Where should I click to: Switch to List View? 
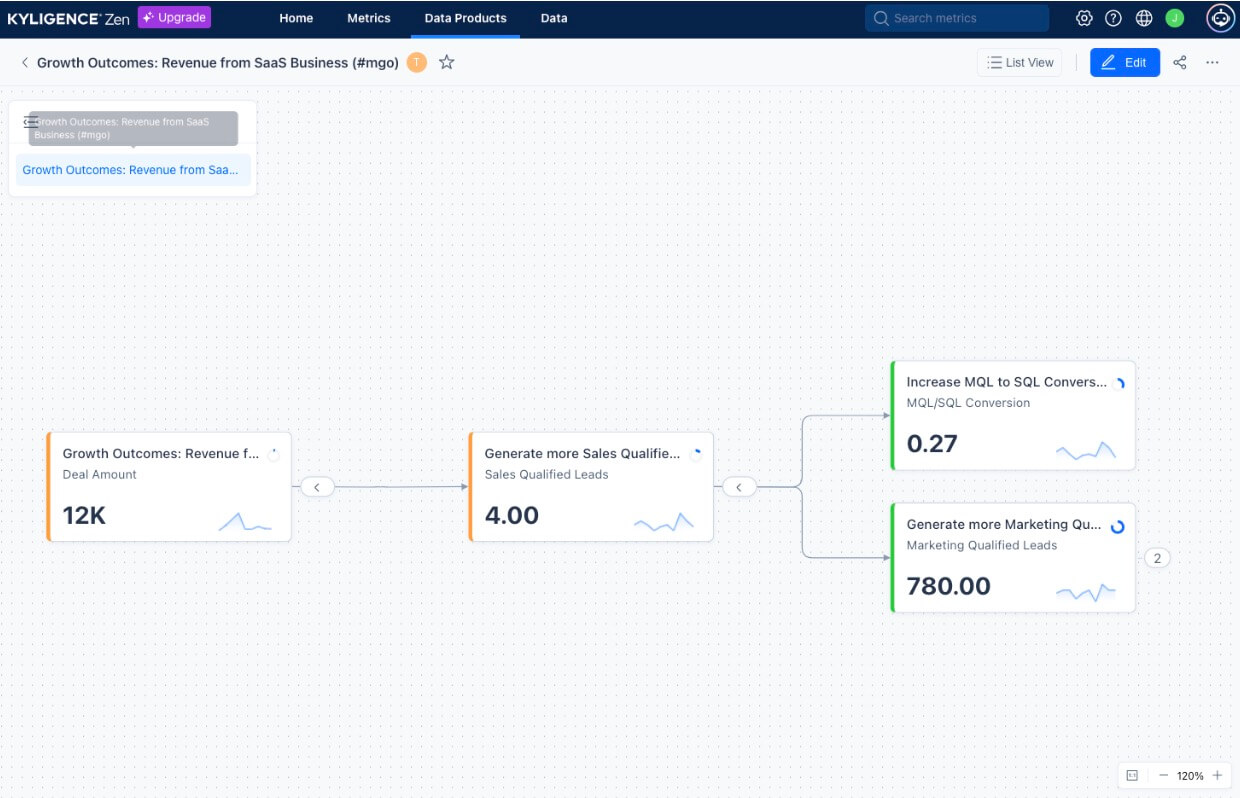pos(1019,62)
